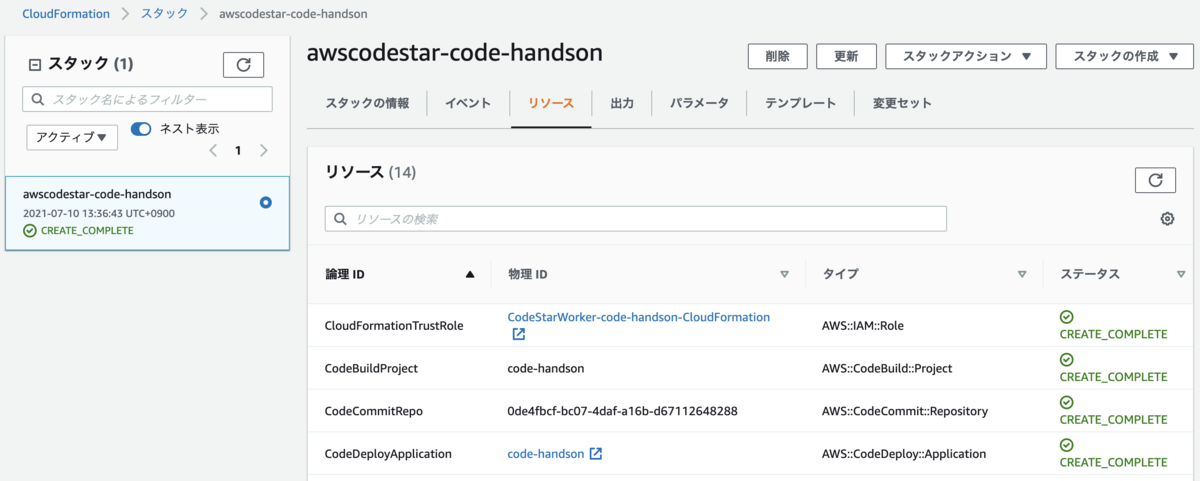The image size is (1200, 481).
Task: Select the awscodestar-code-handson stack radio button
Action: [x=265, y=202]
